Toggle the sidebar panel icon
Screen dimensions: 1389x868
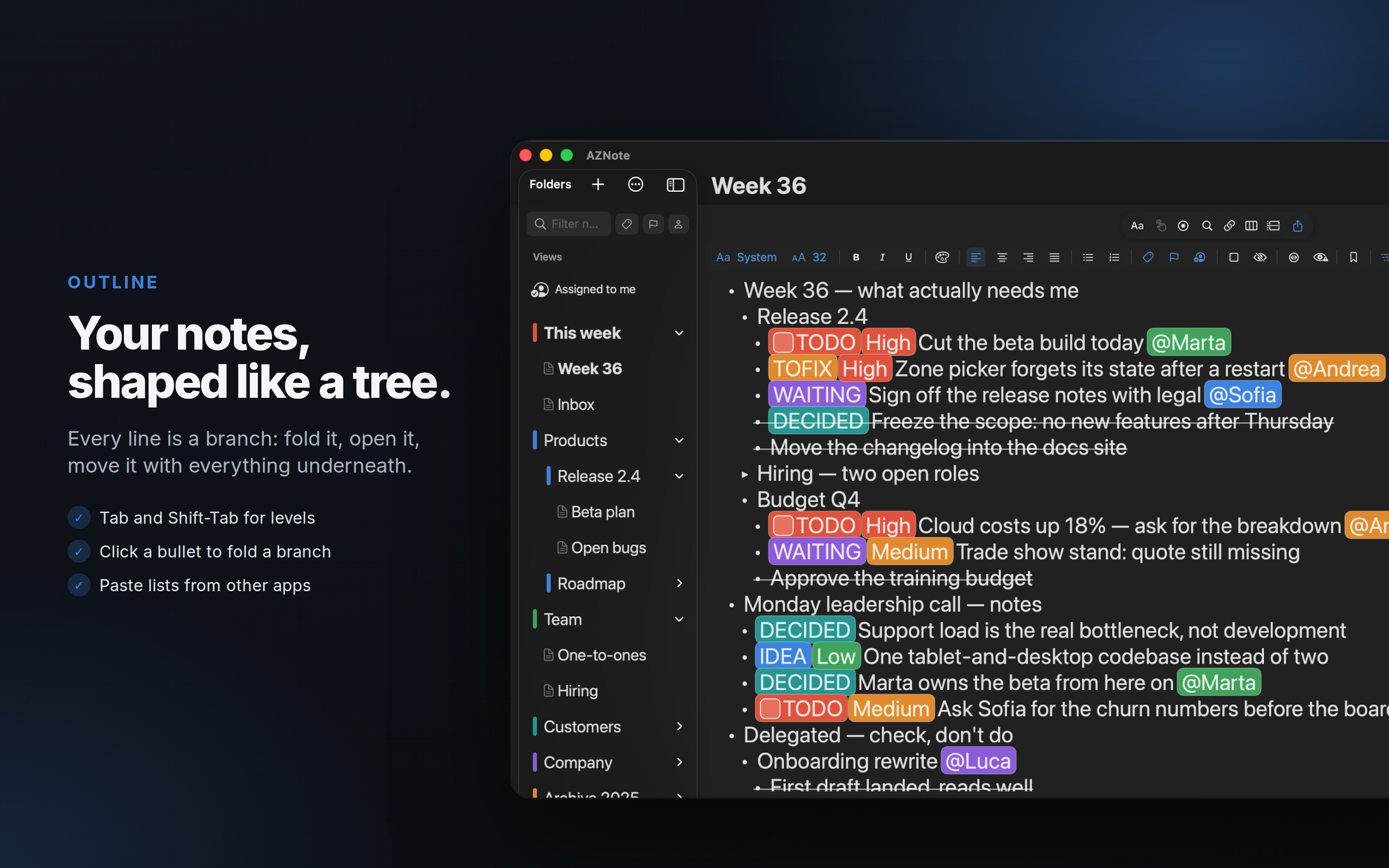[x=675, y=184]
